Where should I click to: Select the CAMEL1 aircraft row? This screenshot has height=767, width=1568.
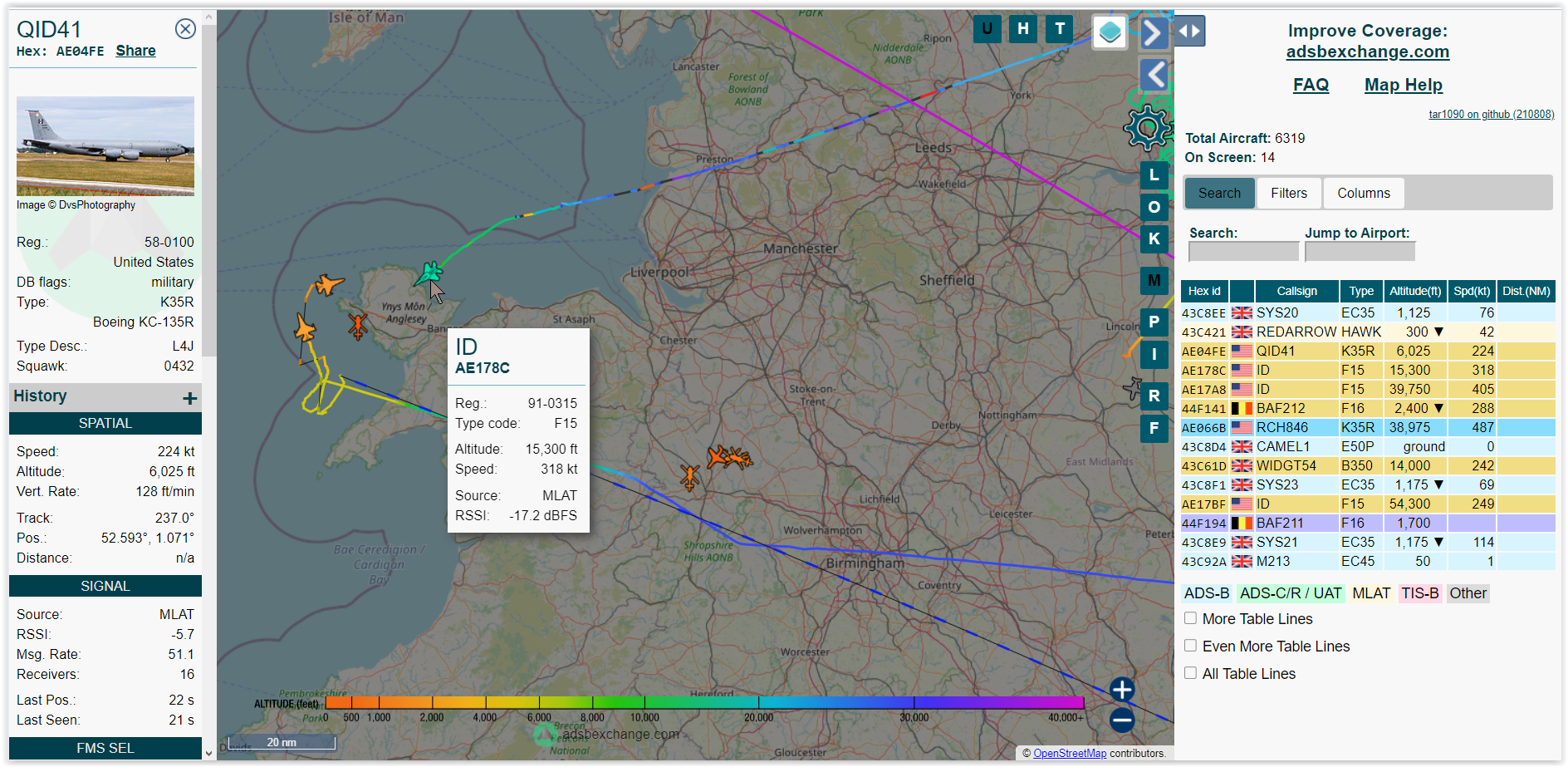[x=1368, y=446]
